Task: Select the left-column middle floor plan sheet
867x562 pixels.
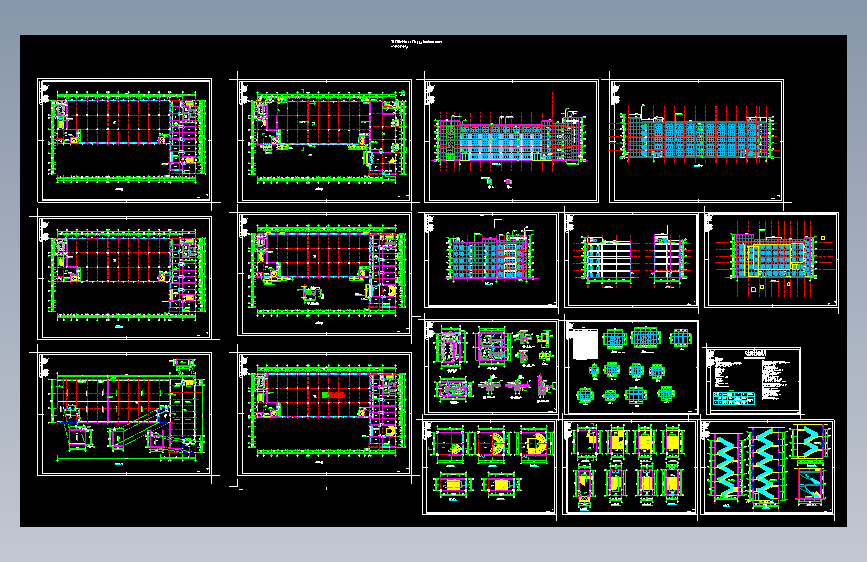Action: tap(124, 278)
